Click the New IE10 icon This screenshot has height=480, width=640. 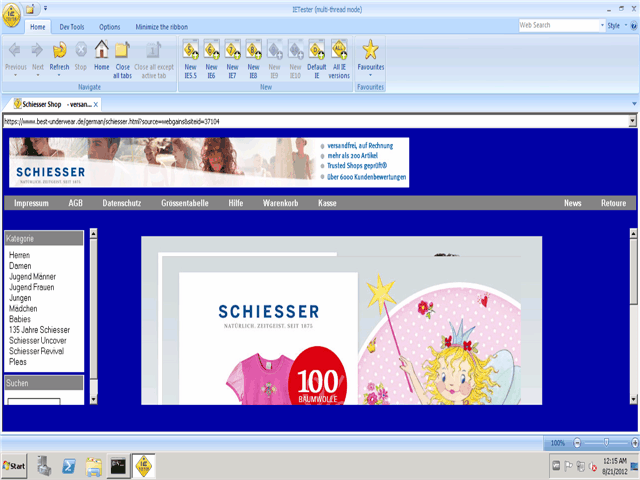[x=296, y=50]
